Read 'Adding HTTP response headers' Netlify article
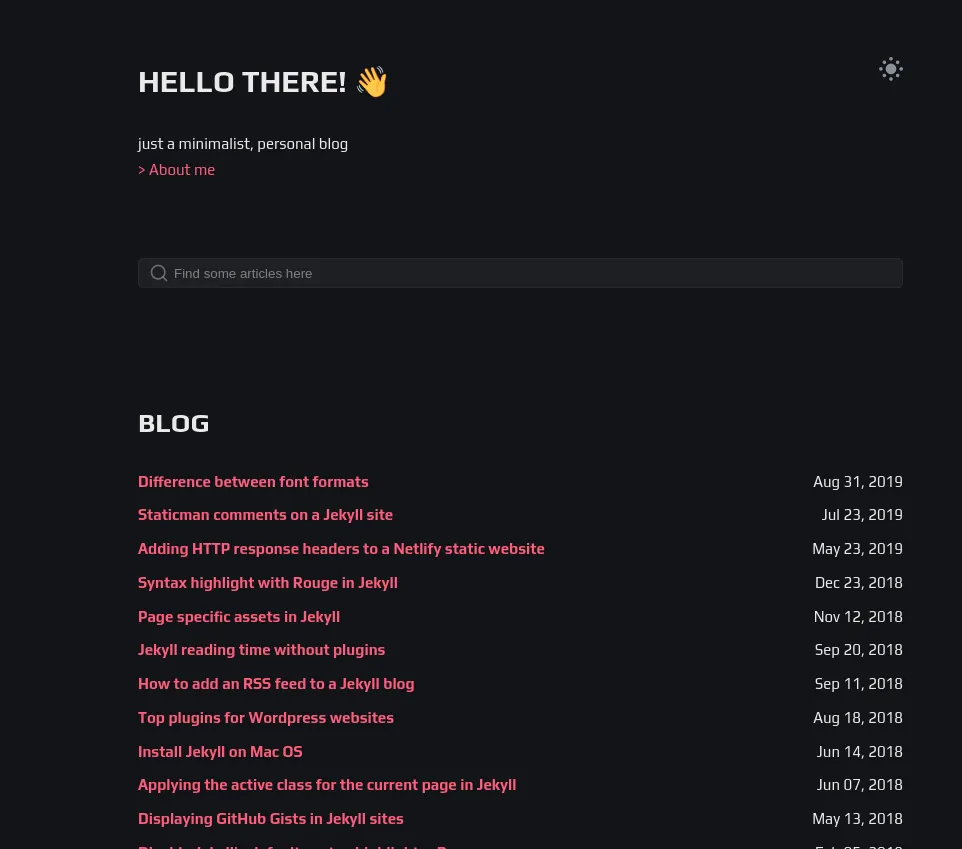The width and height of the screenshot is (962, 849). point(341,549)
